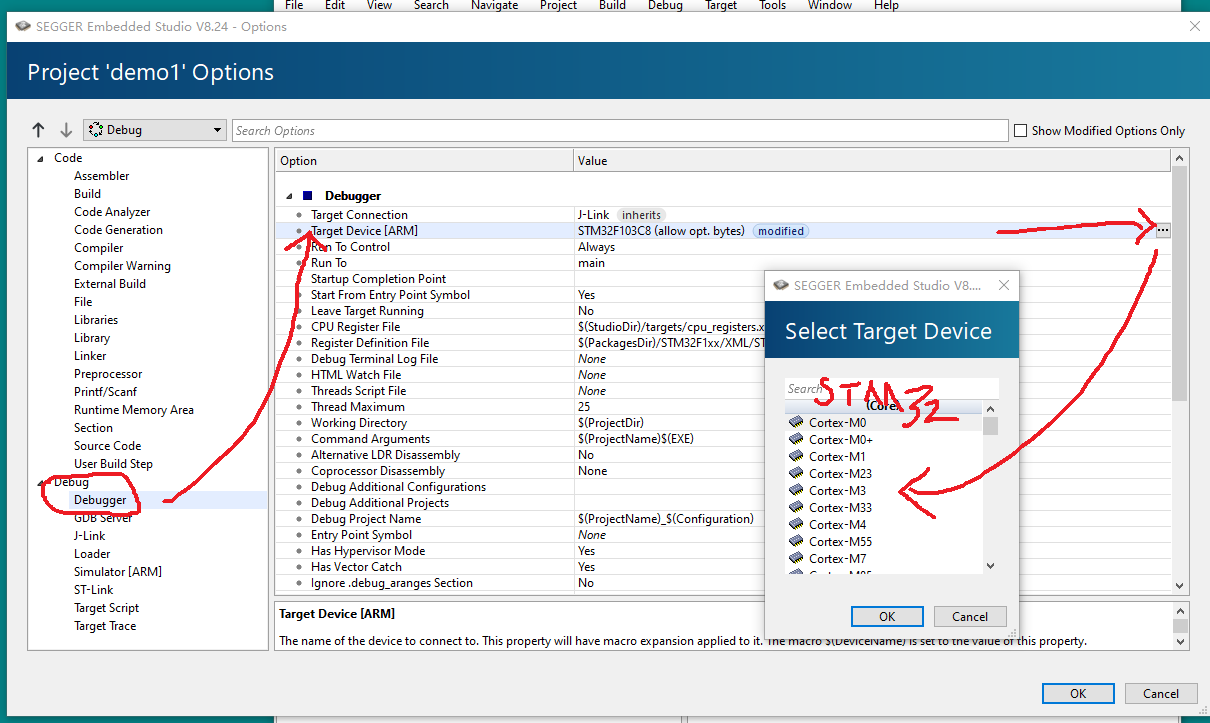Select Preprocessor tree item
Screen dimensions: 1210x723
click(x=108, y=374)
